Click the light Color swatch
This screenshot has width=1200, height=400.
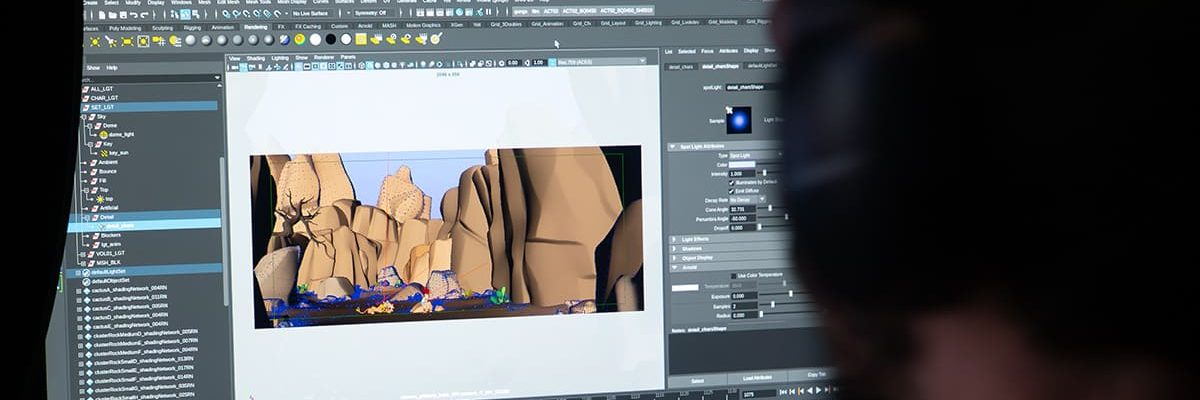[742, 165]
